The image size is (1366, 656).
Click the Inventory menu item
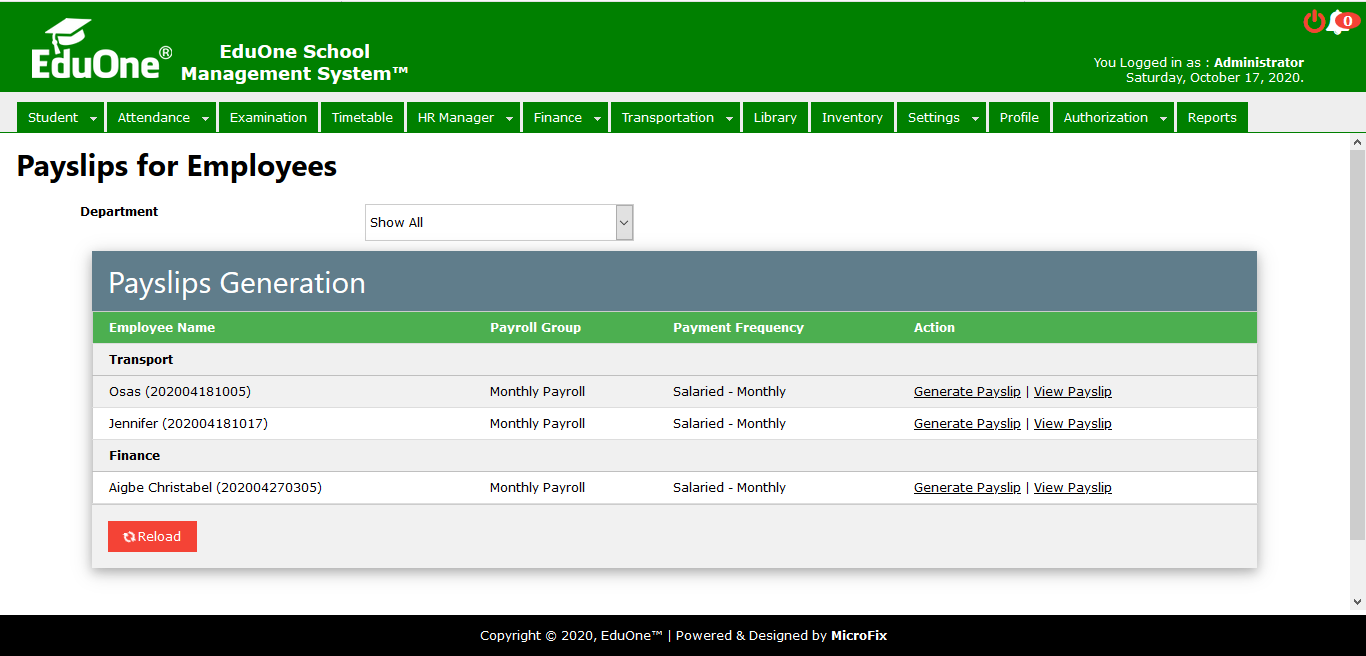852,118
